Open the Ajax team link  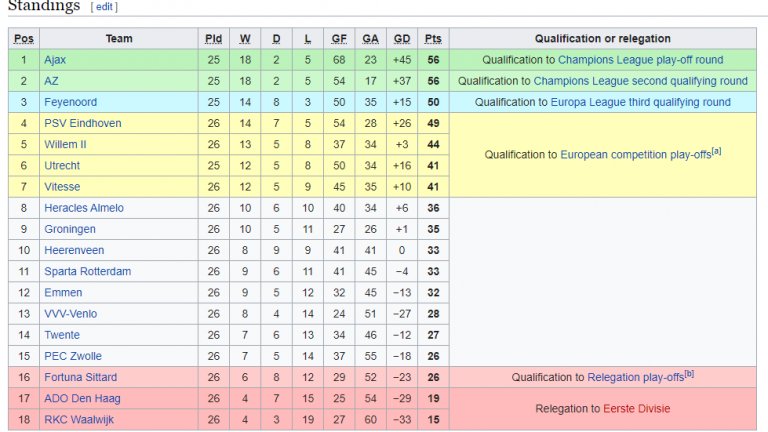click(55, 60)
